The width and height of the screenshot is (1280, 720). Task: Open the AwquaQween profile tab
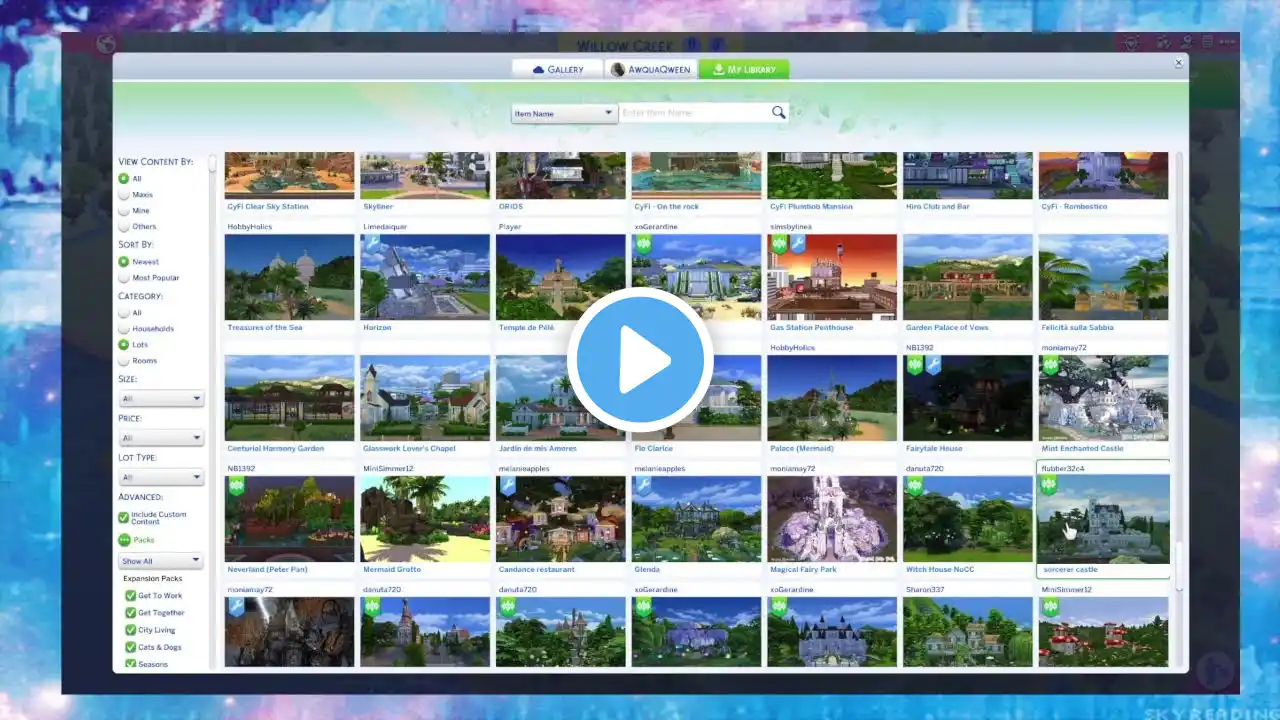650,69
